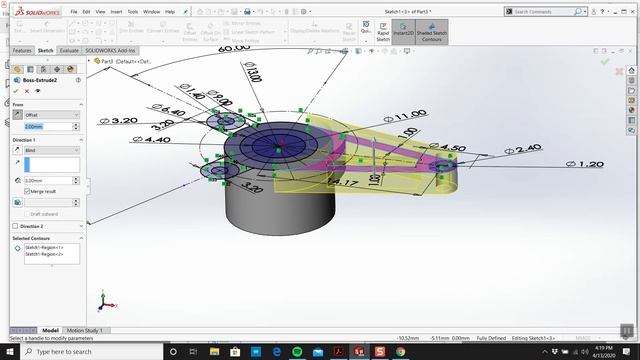The image size is (640, 360).
Task: Reverse the From offset direction button
Action: click(17, 115)
